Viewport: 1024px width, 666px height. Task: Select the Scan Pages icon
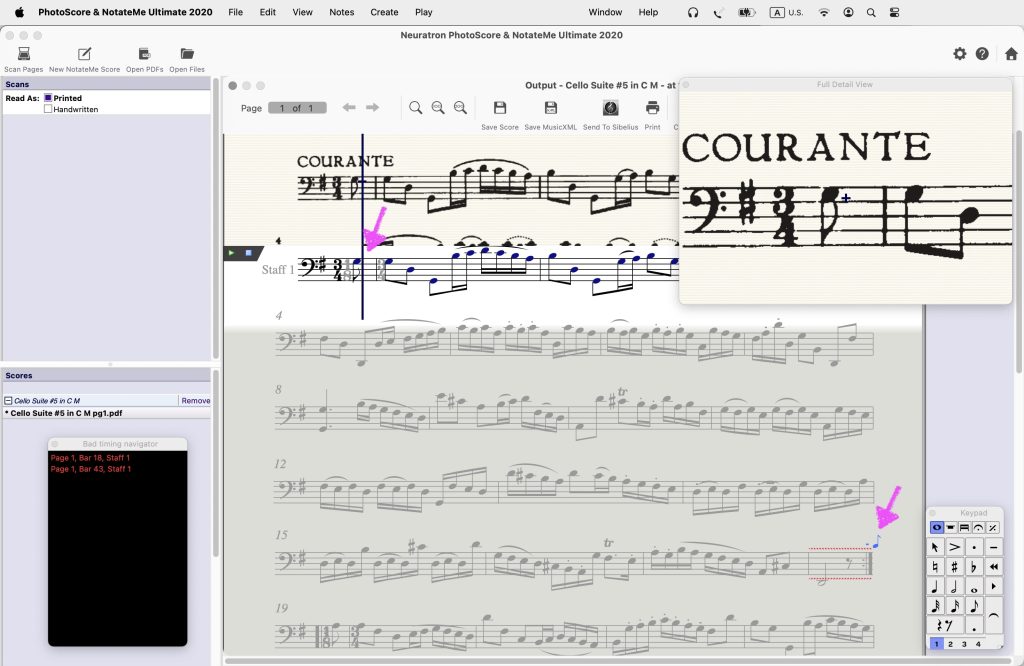pyautogui.click(x=24, y=55)
